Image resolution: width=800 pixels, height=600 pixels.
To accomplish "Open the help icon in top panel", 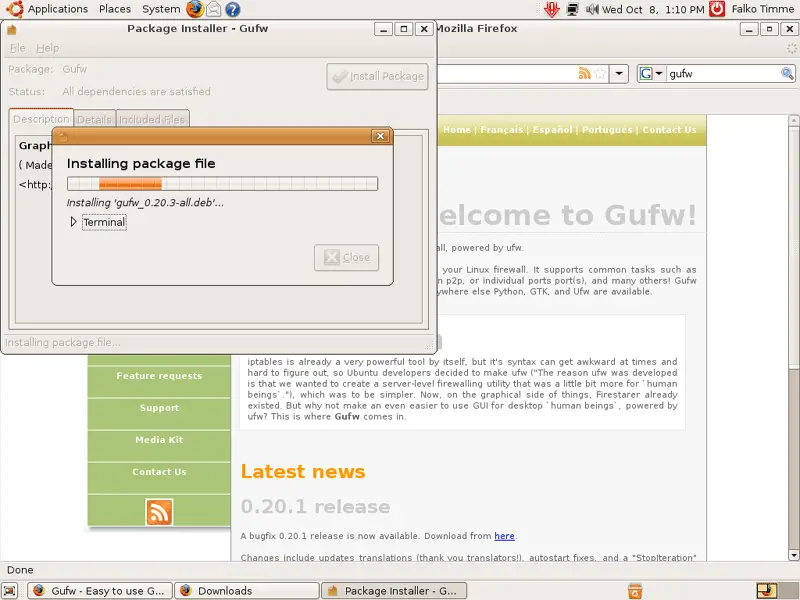I will [x=233, y=9].
